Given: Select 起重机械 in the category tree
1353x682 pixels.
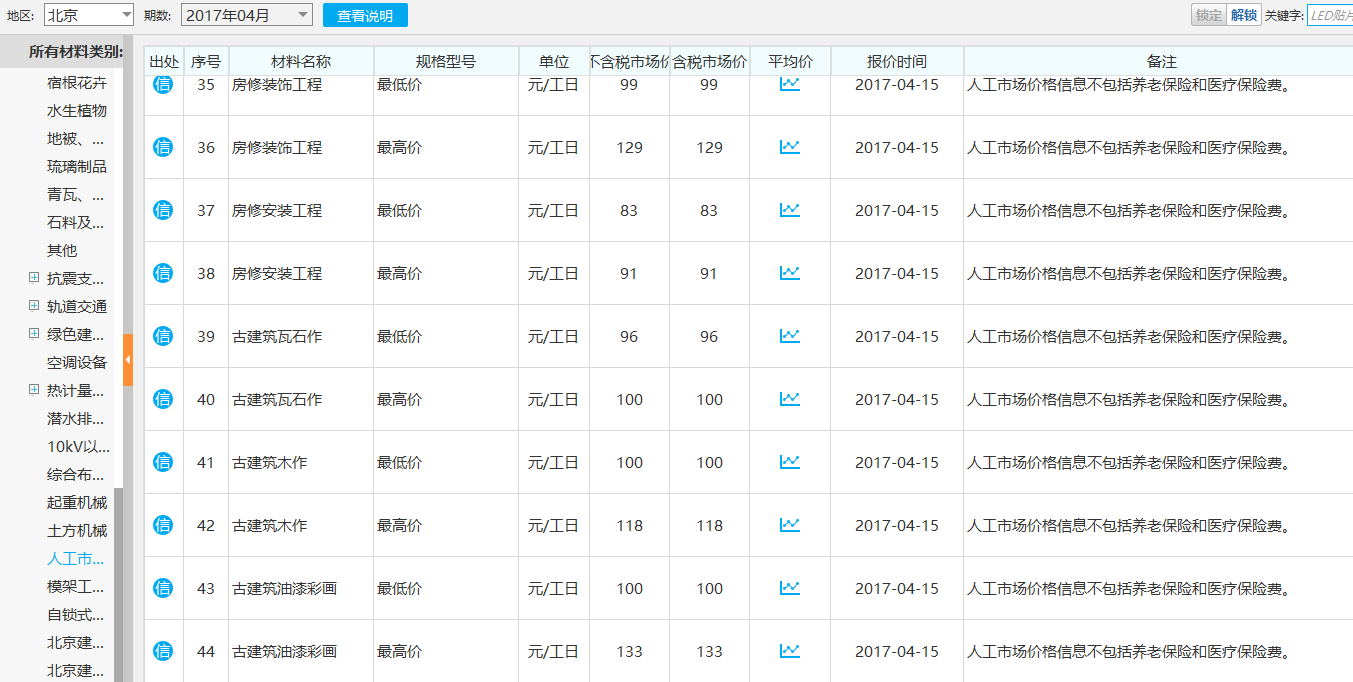Looking at the screenshot, I should 77,502.
